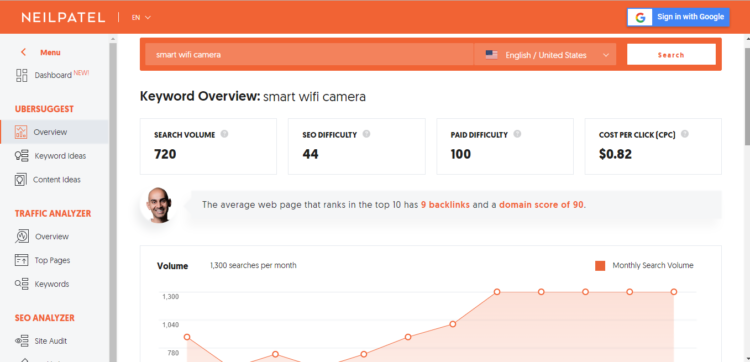Click Ubersuggest Overview chart icon
Screen dimensions: 750x362
(x=21, y=132)
